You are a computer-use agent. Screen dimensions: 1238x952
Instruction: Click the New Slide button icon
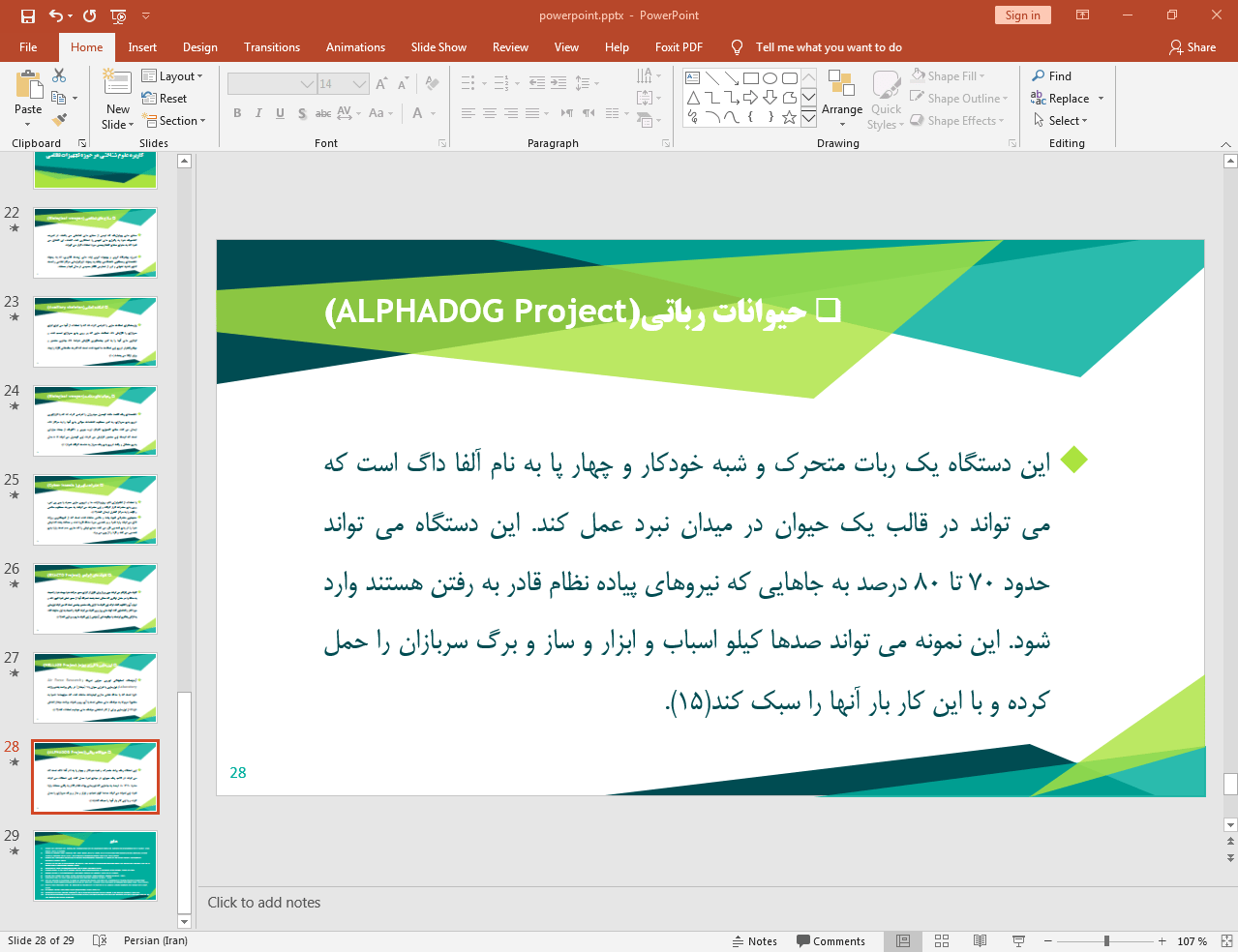click(117, 83)
